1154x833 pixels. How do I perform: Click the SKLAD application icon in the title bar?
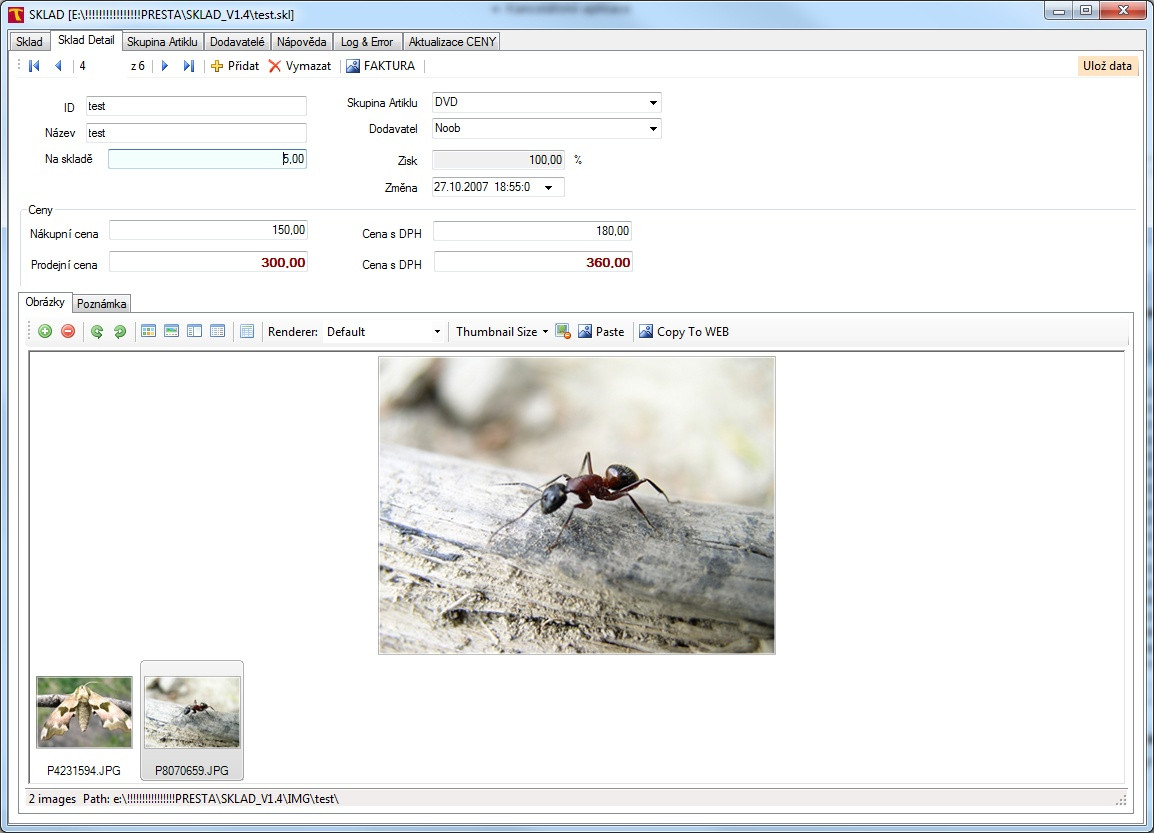pyautogui.click(x=15, y=14)
